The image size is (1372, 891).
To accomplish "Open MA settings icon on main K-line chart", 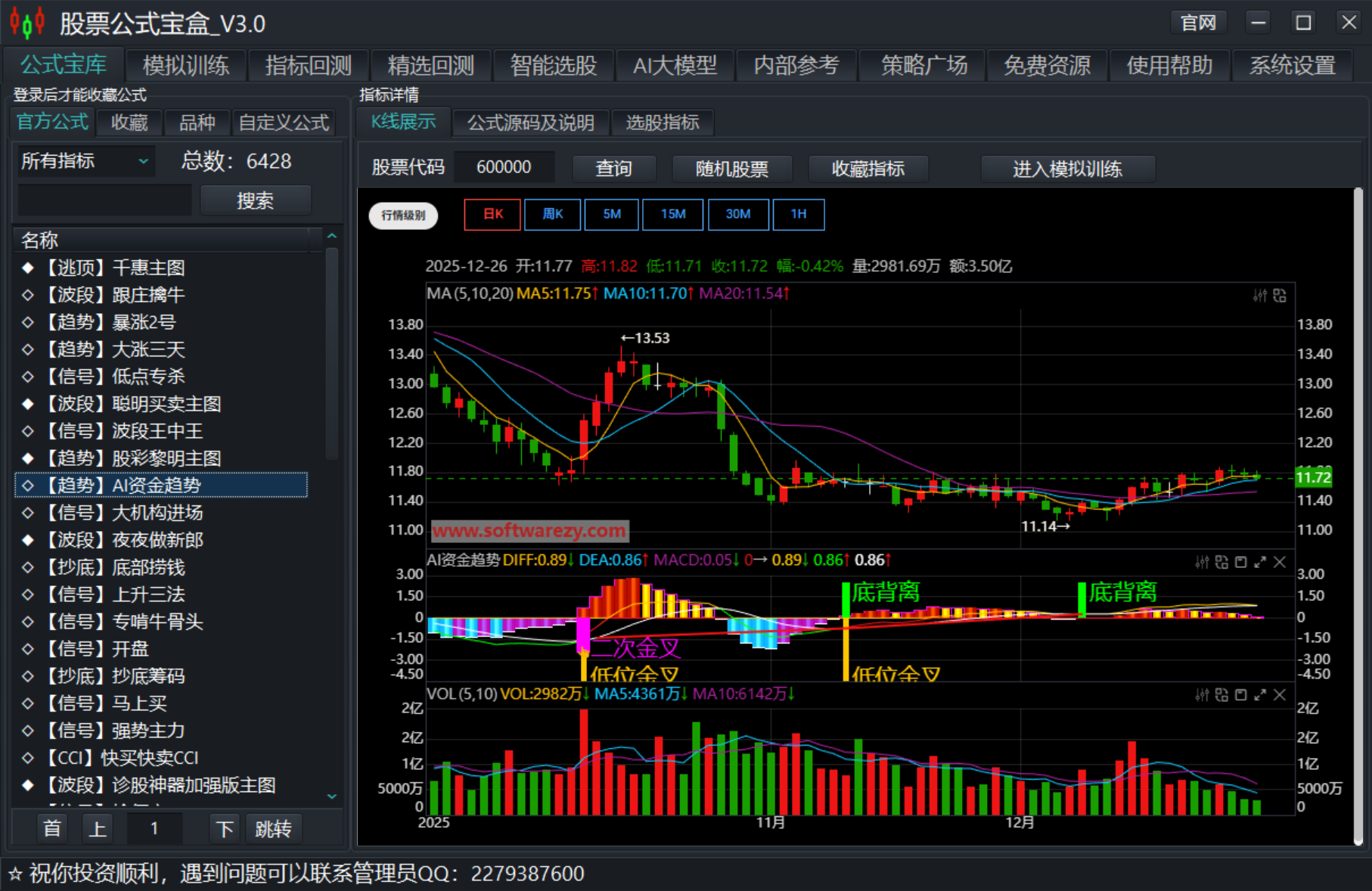I will (1260, 295).
